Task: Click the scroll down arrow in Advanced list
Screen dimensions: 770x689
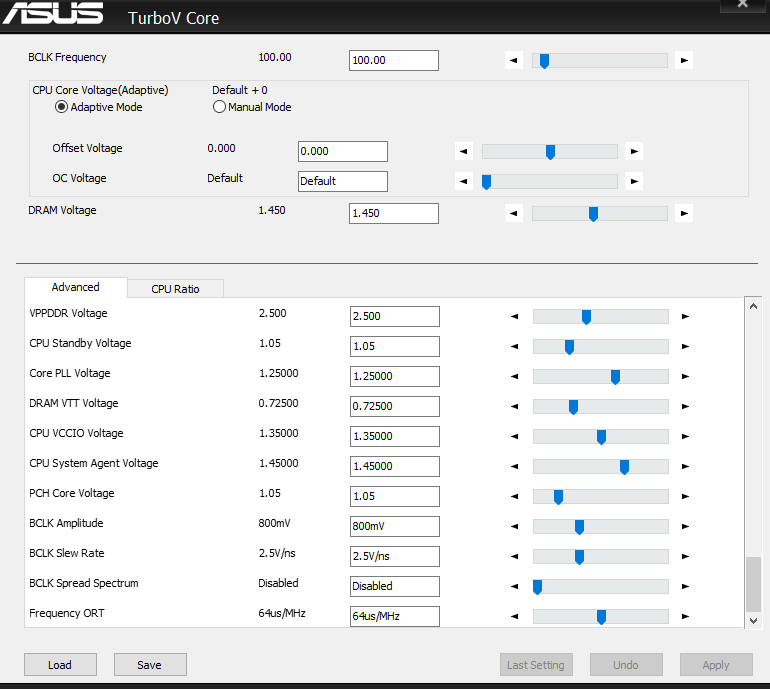Action: tap(753, 621)
